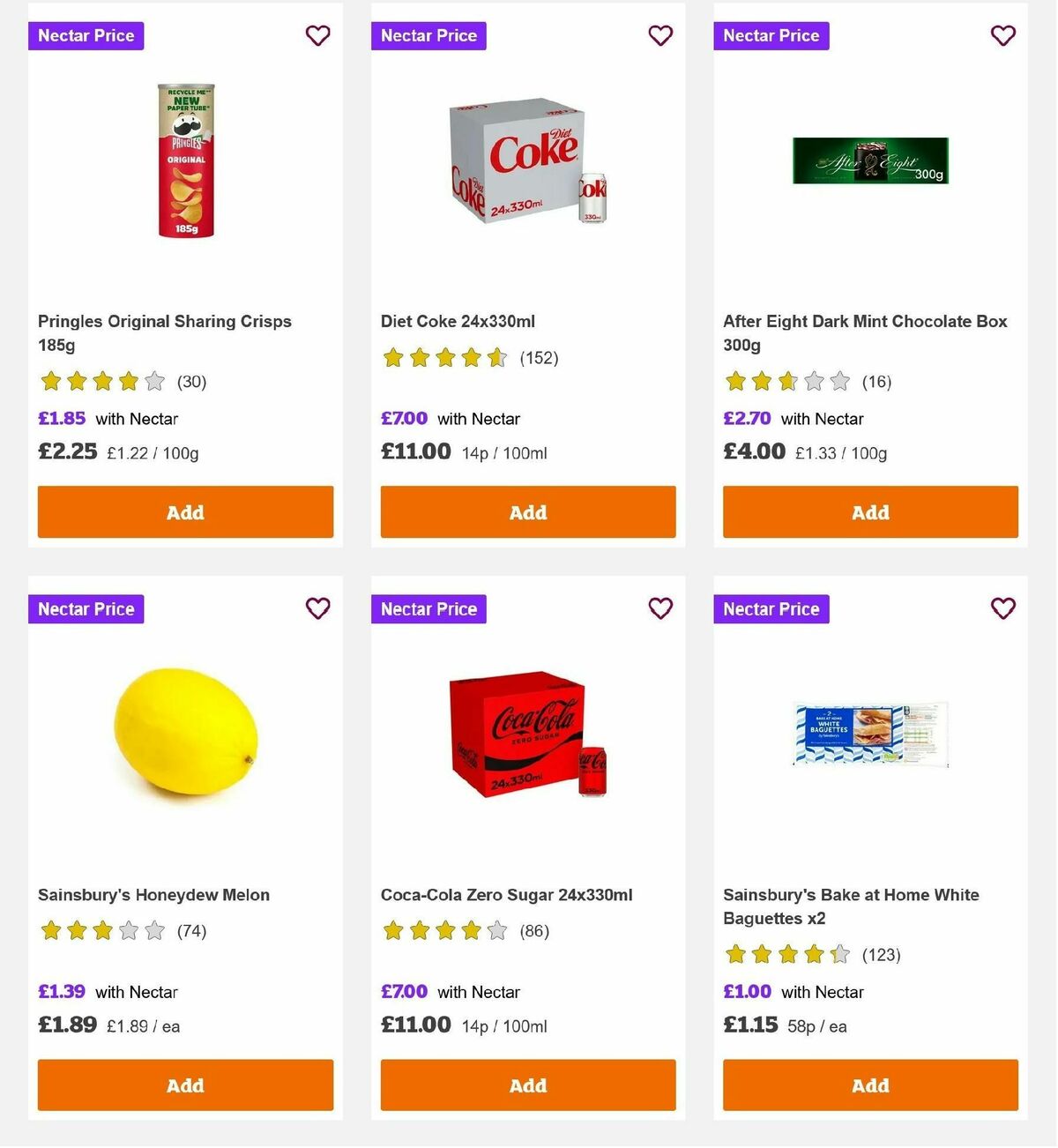This screenshot has height=1148, width=1058.
Task: Click the Nectar Price badge on Diet Coke tile
Action: [x=428, y=35]
